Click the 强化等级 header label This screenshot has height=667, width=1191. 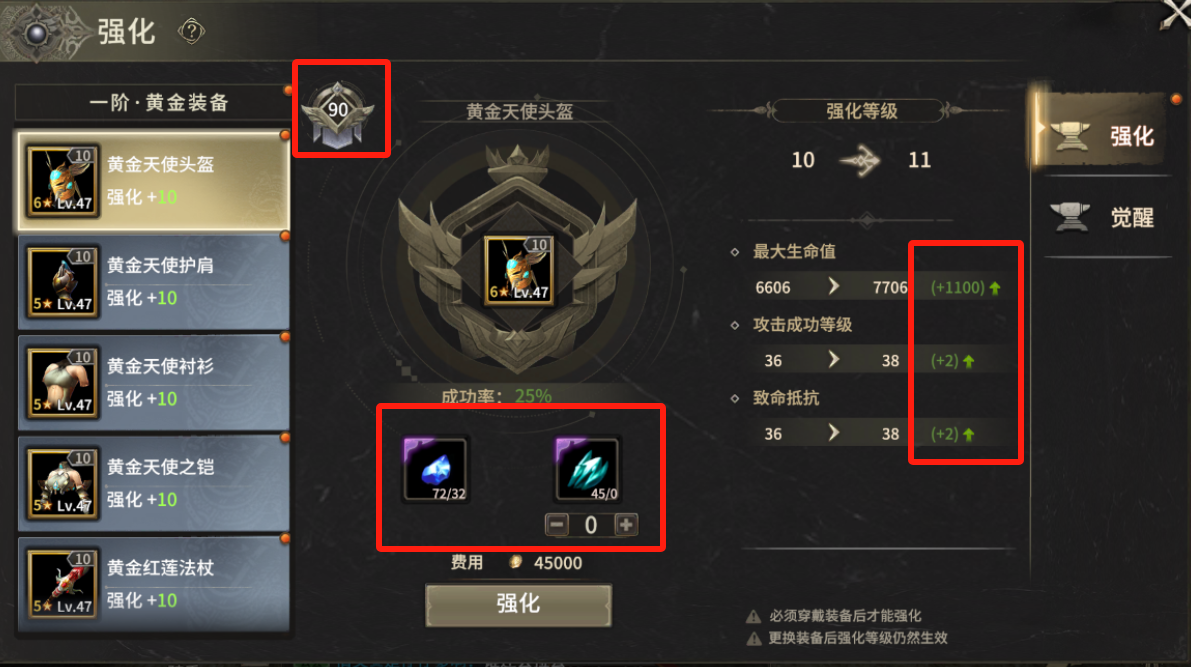(x=861, y=112)
